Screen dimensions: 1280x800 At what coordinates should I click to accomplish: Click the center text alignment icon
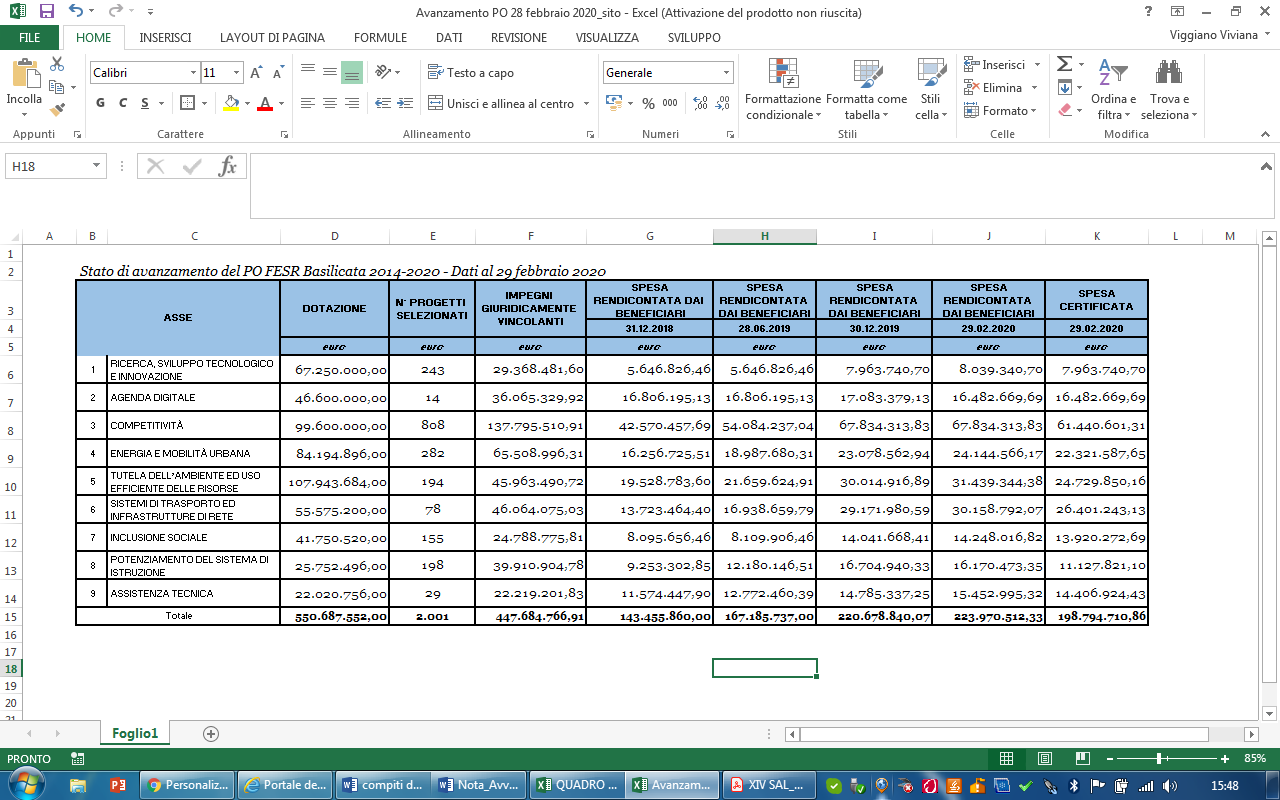coord(329,103)
